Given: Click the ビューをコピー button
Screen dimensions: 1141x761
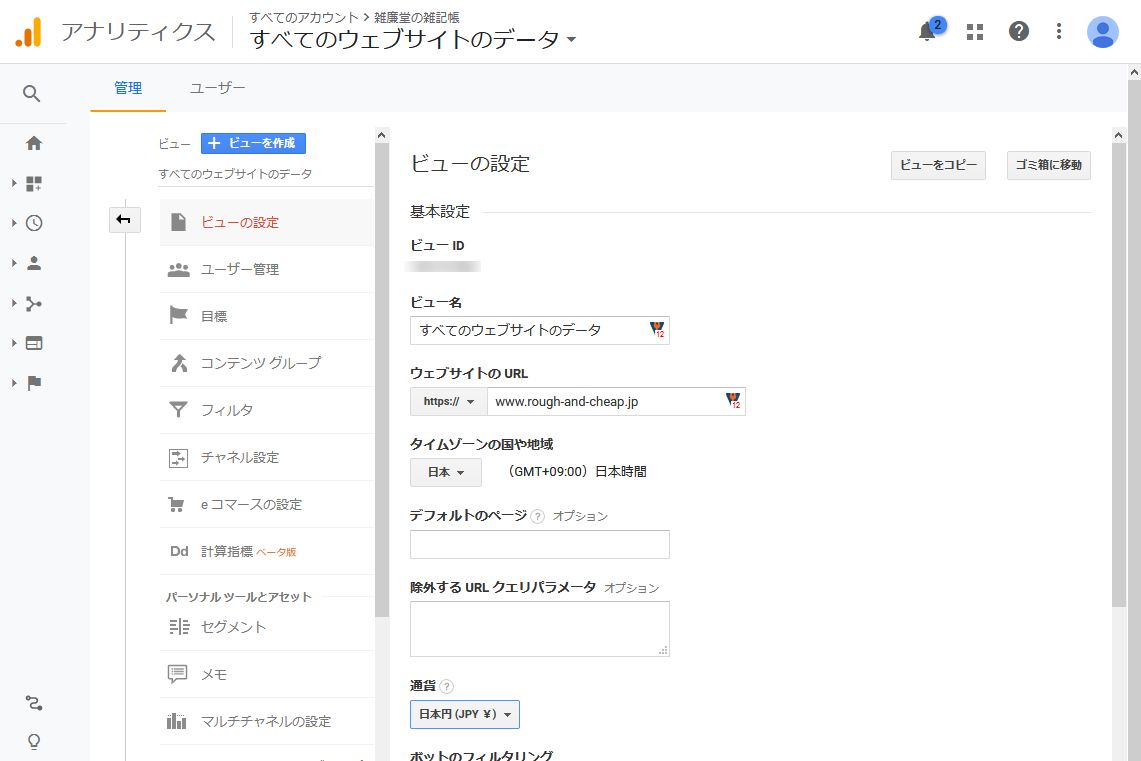Looking at the screenshot, I should tap(938, 165).
